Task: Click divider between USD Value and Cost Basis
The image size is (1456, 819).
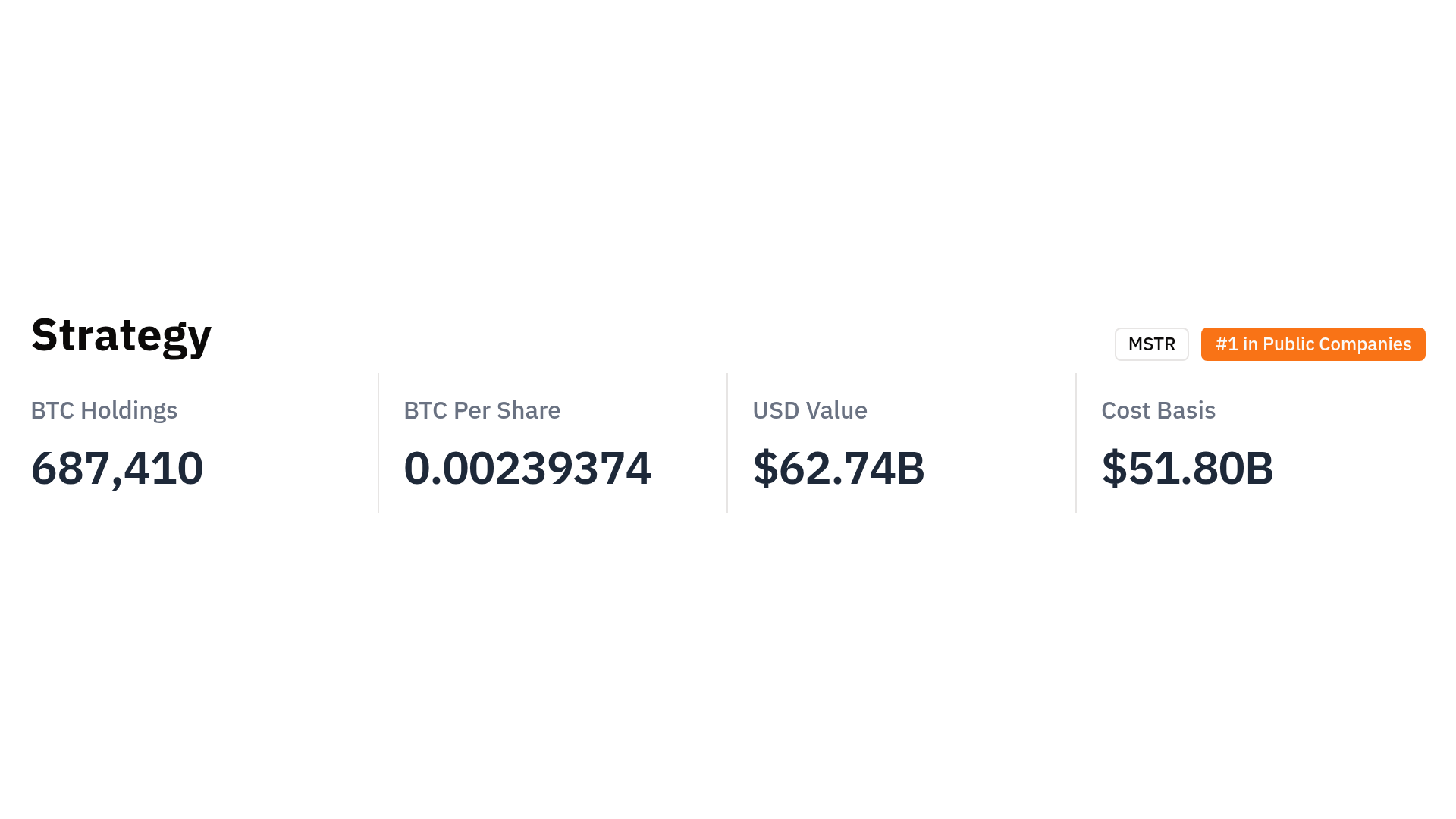Action: (1076, 443)
